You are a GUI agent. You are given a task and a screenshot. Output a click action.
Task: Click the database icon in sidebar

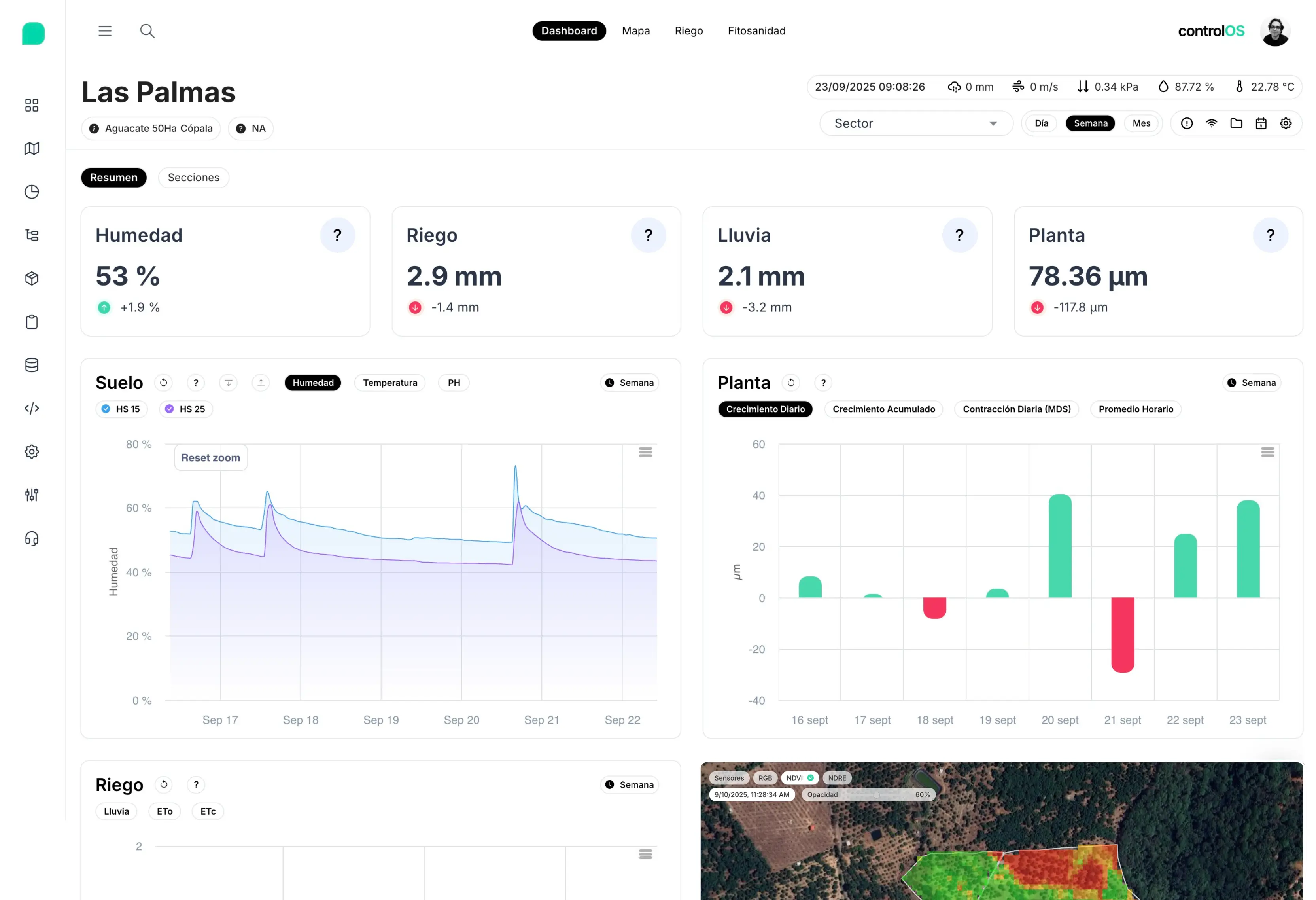click(x=32, y=365)
